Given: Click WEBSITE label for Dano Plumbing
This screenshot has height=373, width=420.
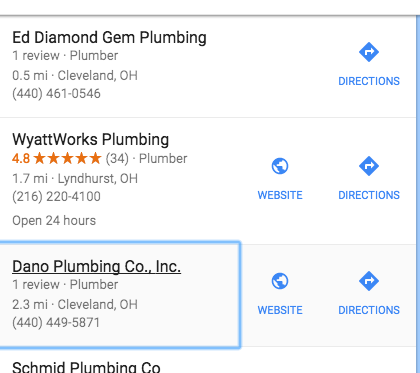Looking at the screenshot, I should 280,310.
